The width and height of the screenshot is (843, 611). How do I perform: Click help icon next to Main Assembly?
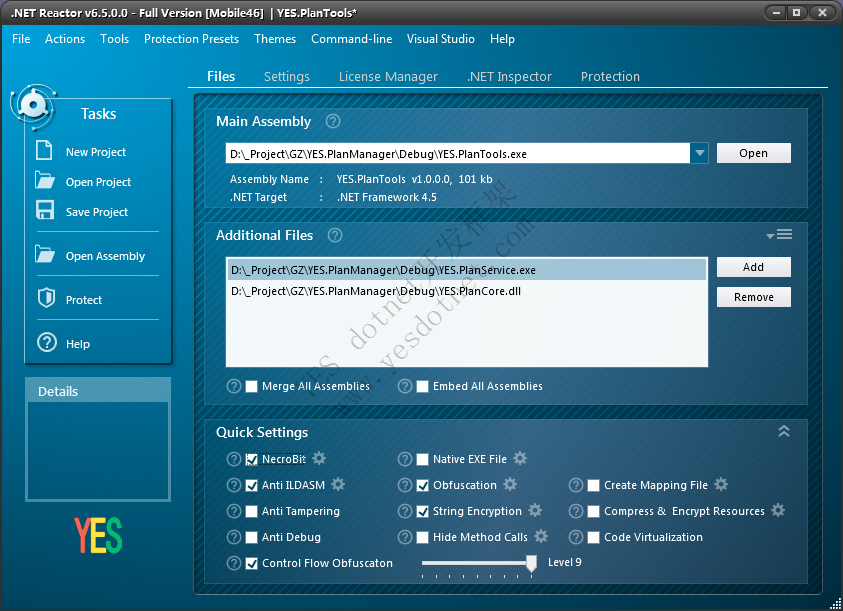pos(333,121)
